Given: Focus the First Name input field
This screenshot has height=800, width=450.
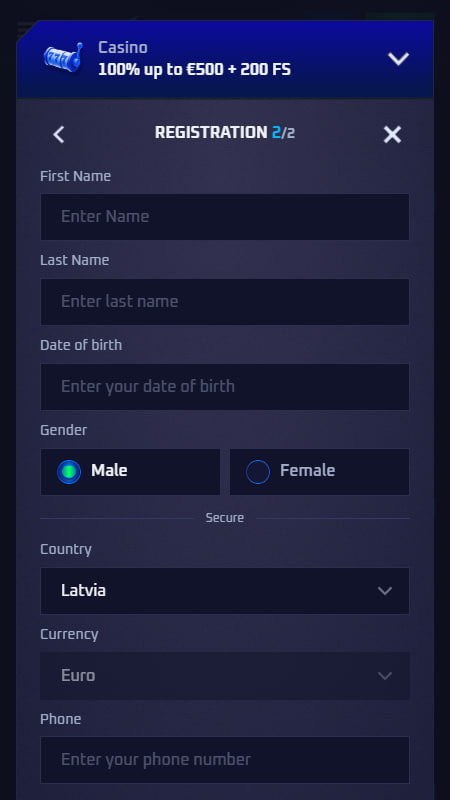Looking at the screenshot, I should (224, 217).
